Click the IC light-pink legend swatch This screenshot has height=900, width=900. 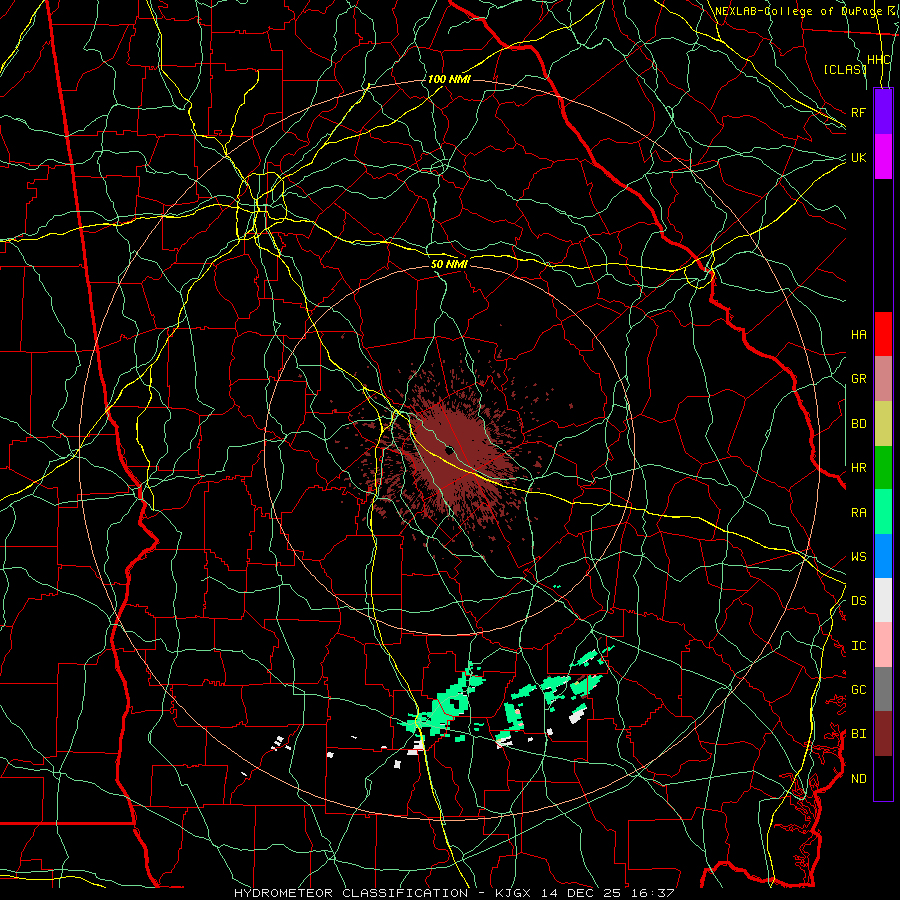(883, 645)
